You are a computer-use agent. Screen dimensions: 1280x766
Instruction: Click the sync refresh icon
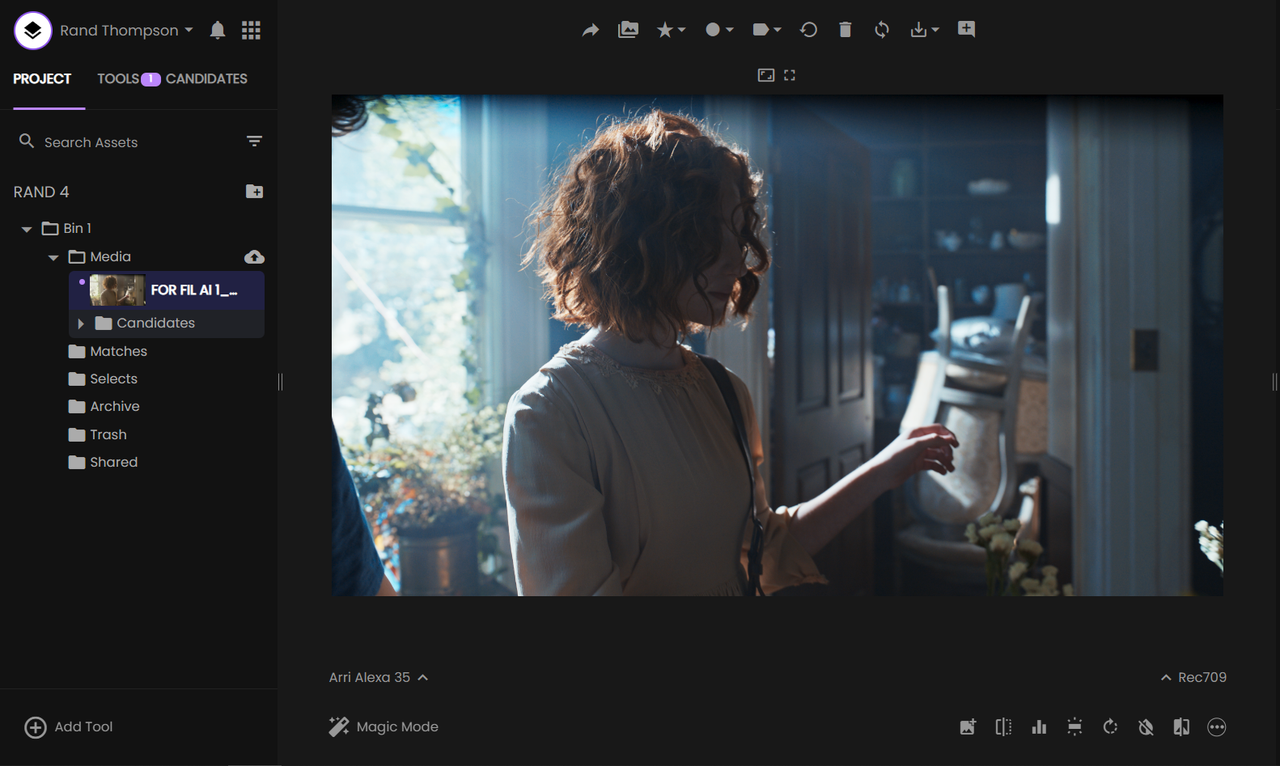click(881, 30)
